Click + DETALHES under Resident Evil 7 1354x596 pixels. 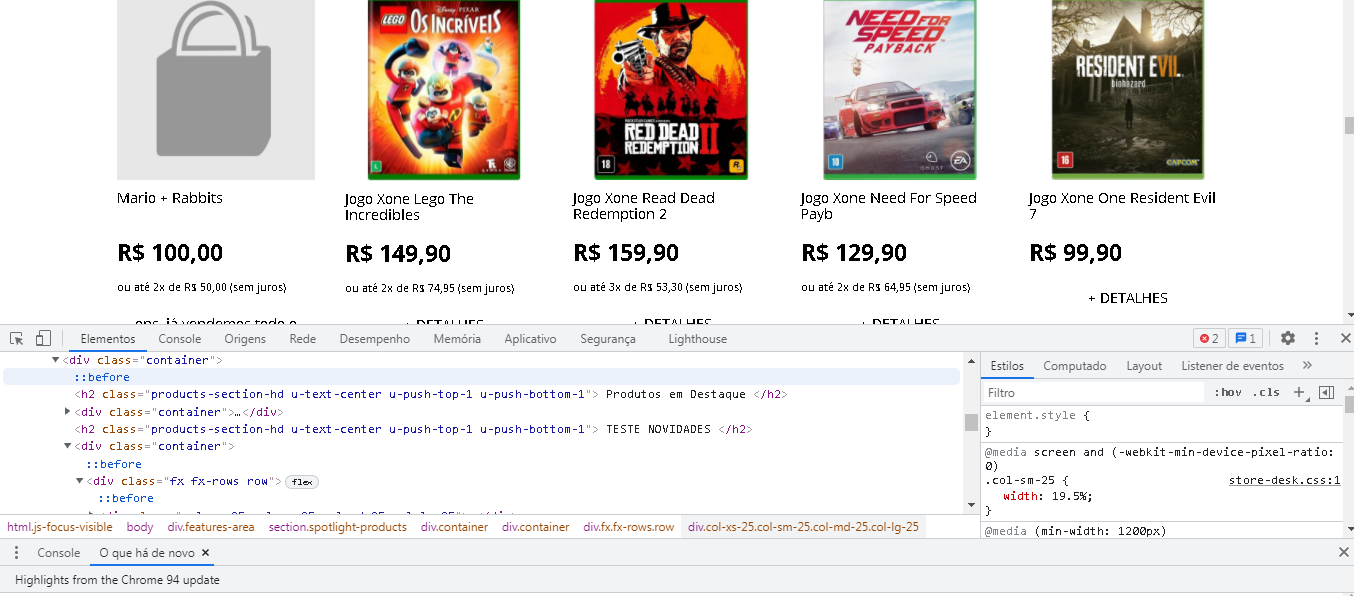[1128, 298]
